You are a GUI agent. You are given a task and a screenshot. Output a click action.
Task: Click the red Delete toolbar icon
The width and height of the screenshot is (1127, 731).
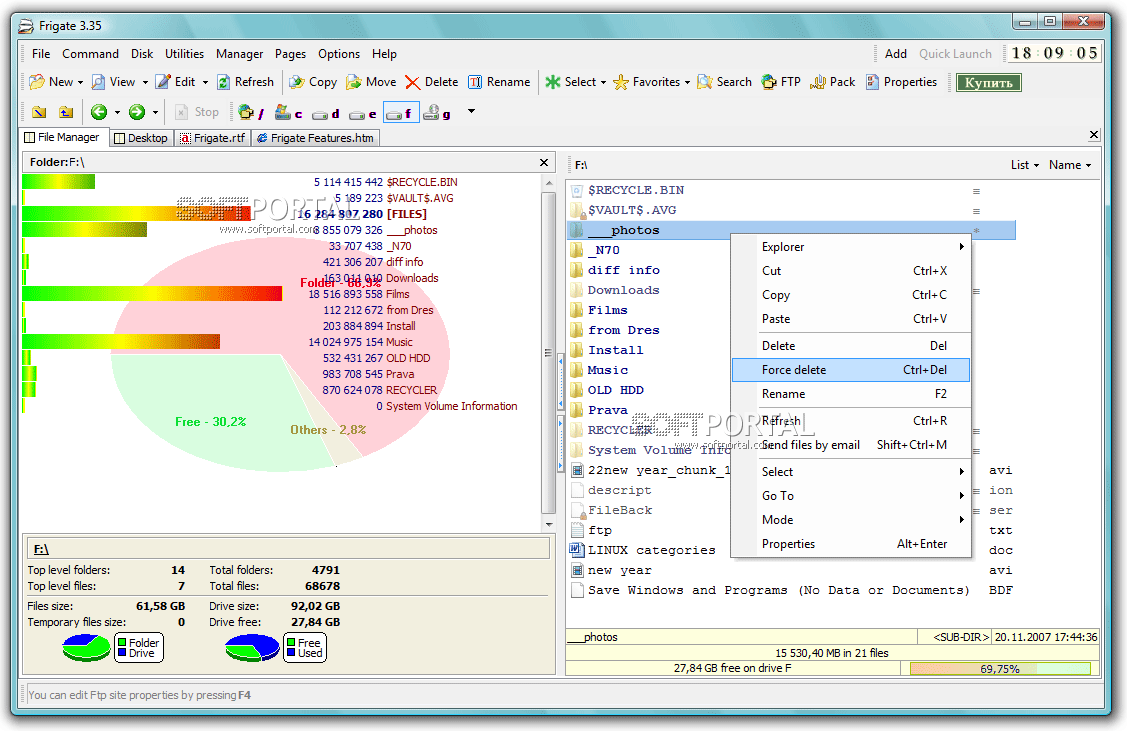pos(413,82)
